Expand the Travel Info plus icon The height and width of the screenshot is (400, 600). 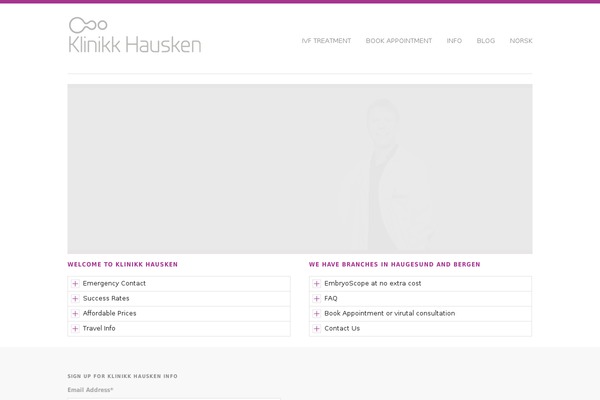click(75, 328)
